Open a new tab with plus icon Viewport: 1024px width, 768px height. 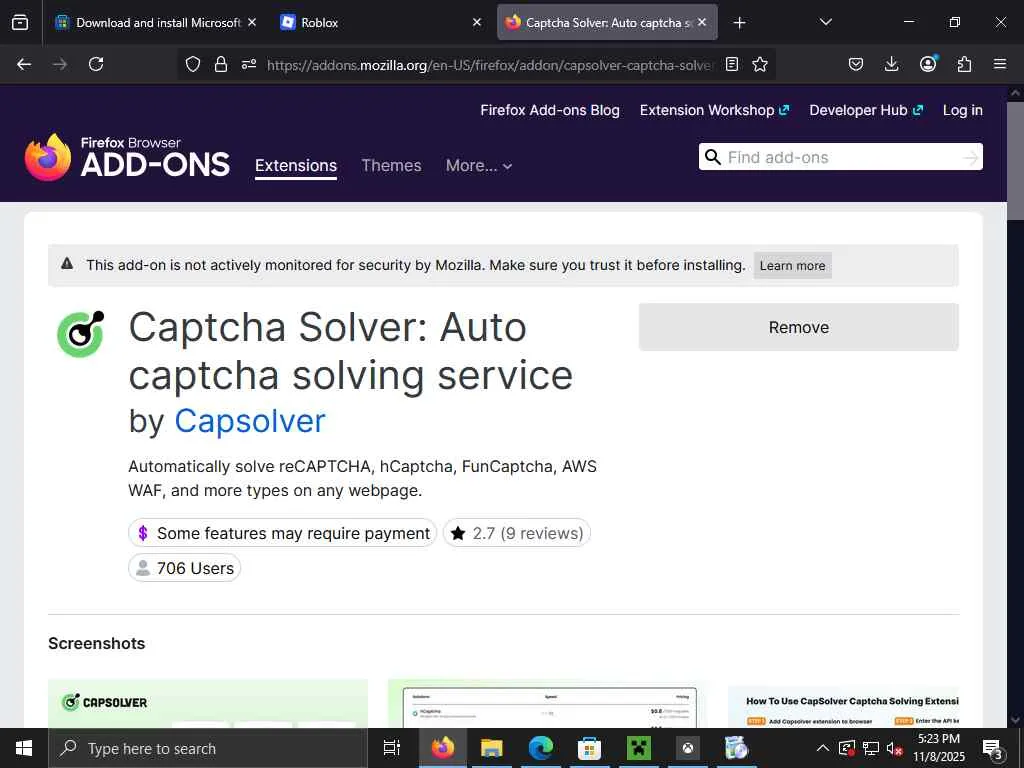pos(739,23)
